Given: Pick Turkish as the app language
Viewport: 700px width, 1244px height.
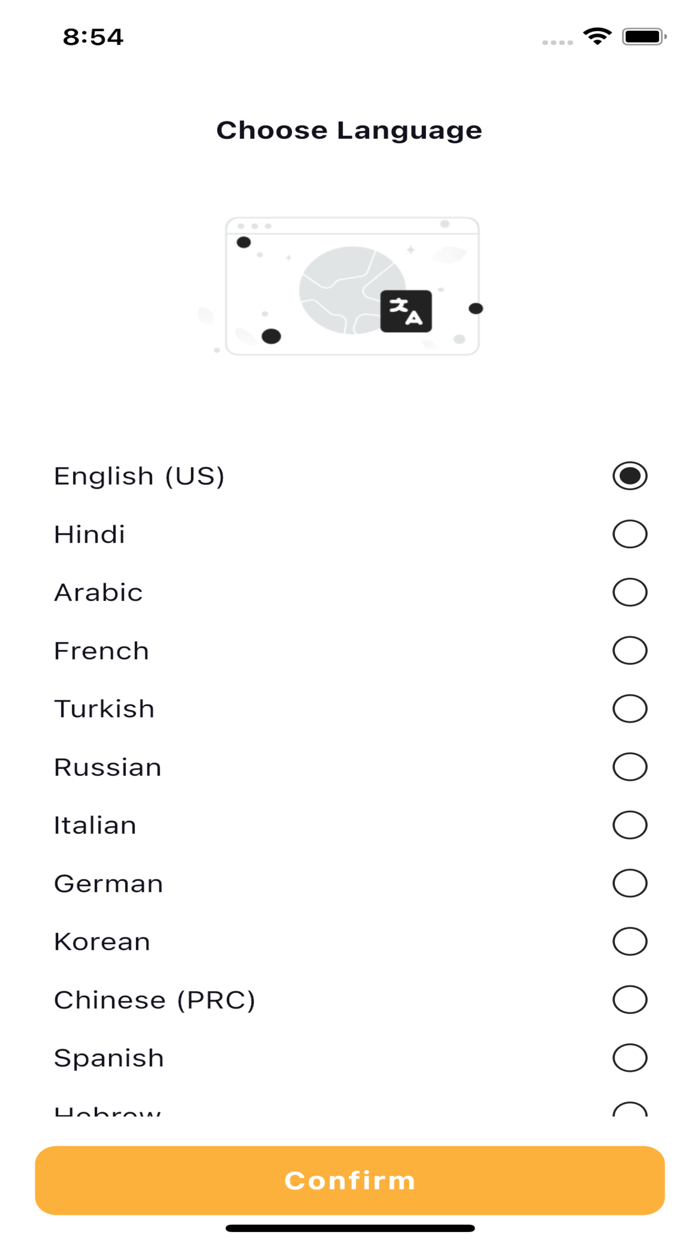Looking at the screenshot, I should click(x=629, y=708).
